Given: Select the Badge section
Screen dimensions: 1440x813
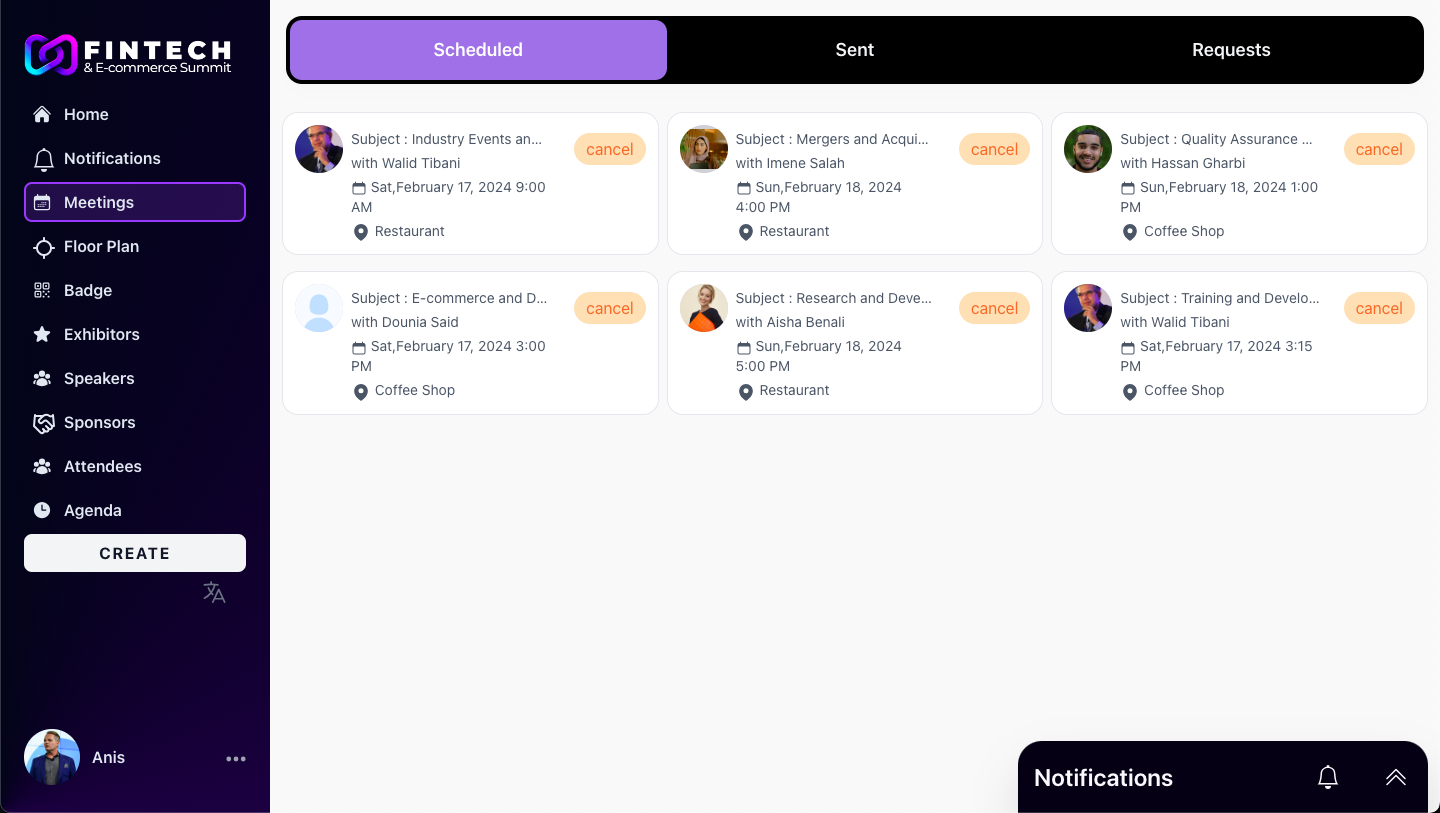Looking at the screenshot, I should (x=87, y=290).
